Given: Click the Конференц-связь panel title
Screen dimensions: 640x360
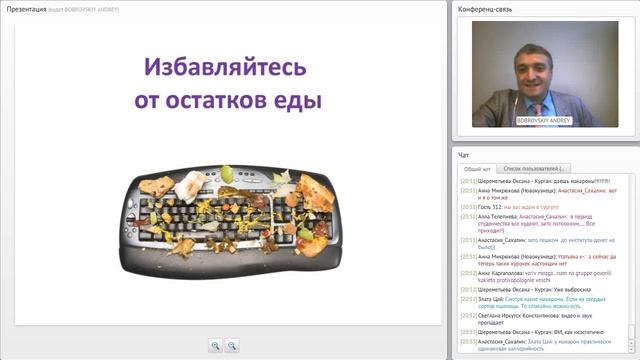Looking at the screenshot, I should pyautogui.click(x=484, y=9).
